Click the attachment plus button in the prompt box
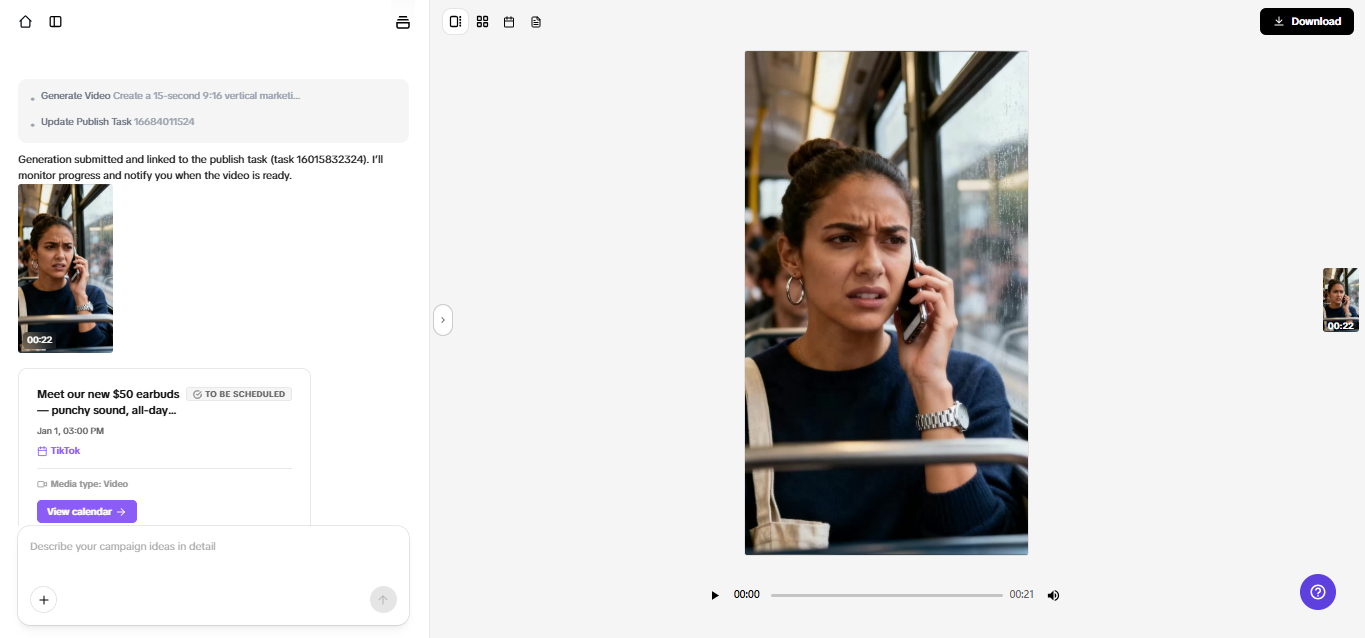 [x=43, y=599]
